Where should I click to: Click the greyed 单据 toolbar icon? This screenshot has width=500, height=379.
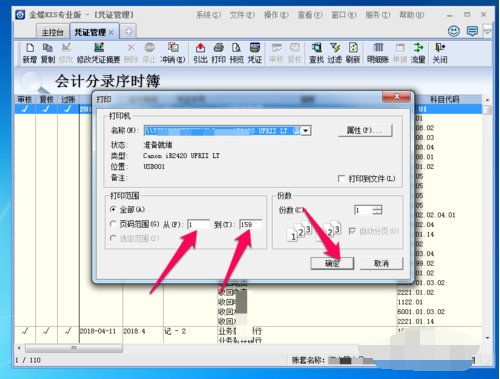click(400, 53)
